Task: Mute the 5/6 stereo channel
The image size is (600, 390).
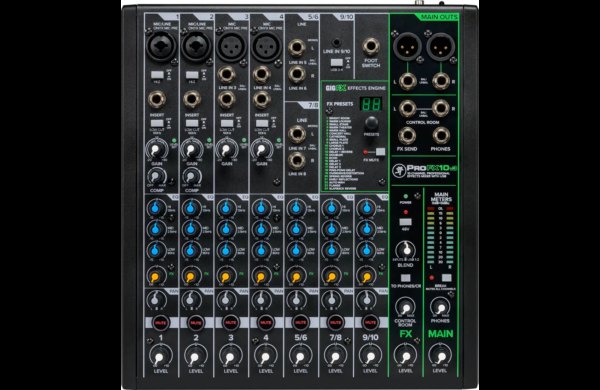Action: (x=301, y=323)
